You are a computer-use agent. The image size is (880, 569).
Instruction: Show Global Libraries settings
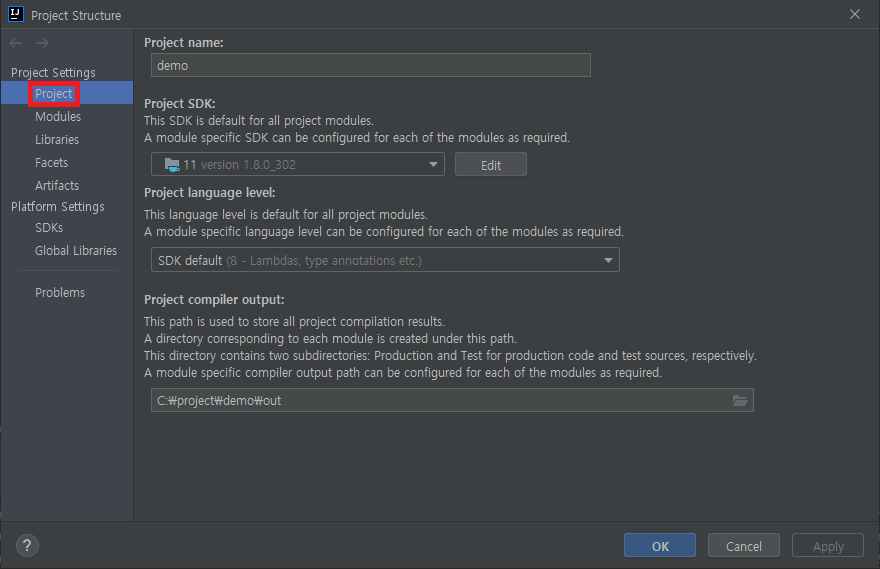(x=76, y=251)
